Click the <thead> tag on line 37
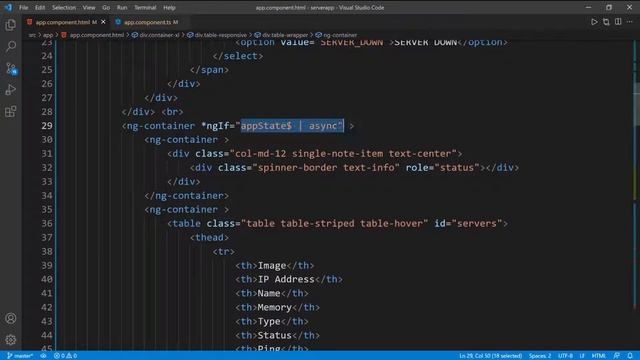This screenshot has height=360, width=640. (x=209, y=238)
